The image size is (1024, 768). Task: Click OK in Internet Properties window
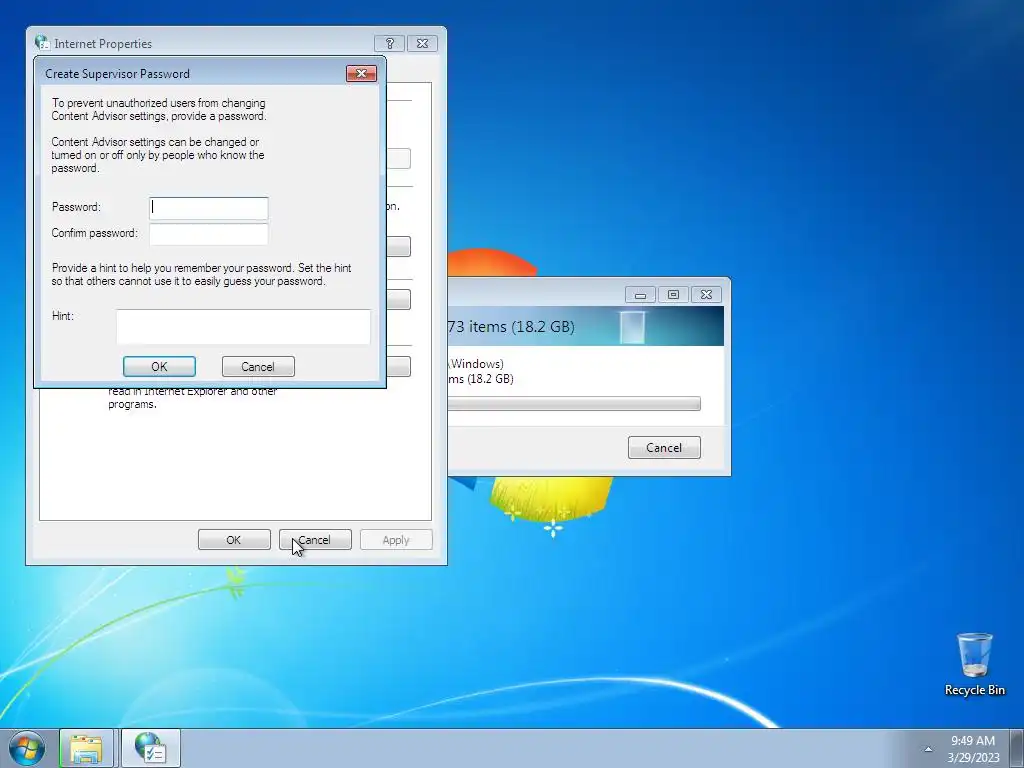[234, 540]
